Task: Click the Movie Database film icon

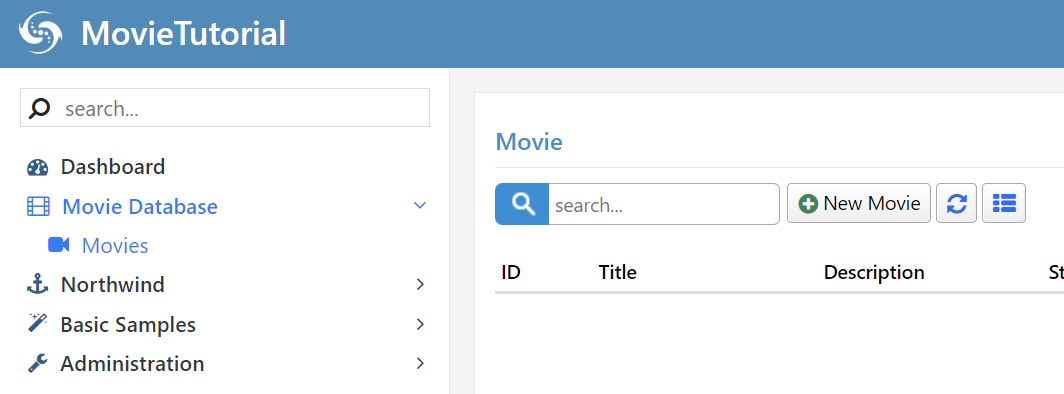Action: pos(38,206)
